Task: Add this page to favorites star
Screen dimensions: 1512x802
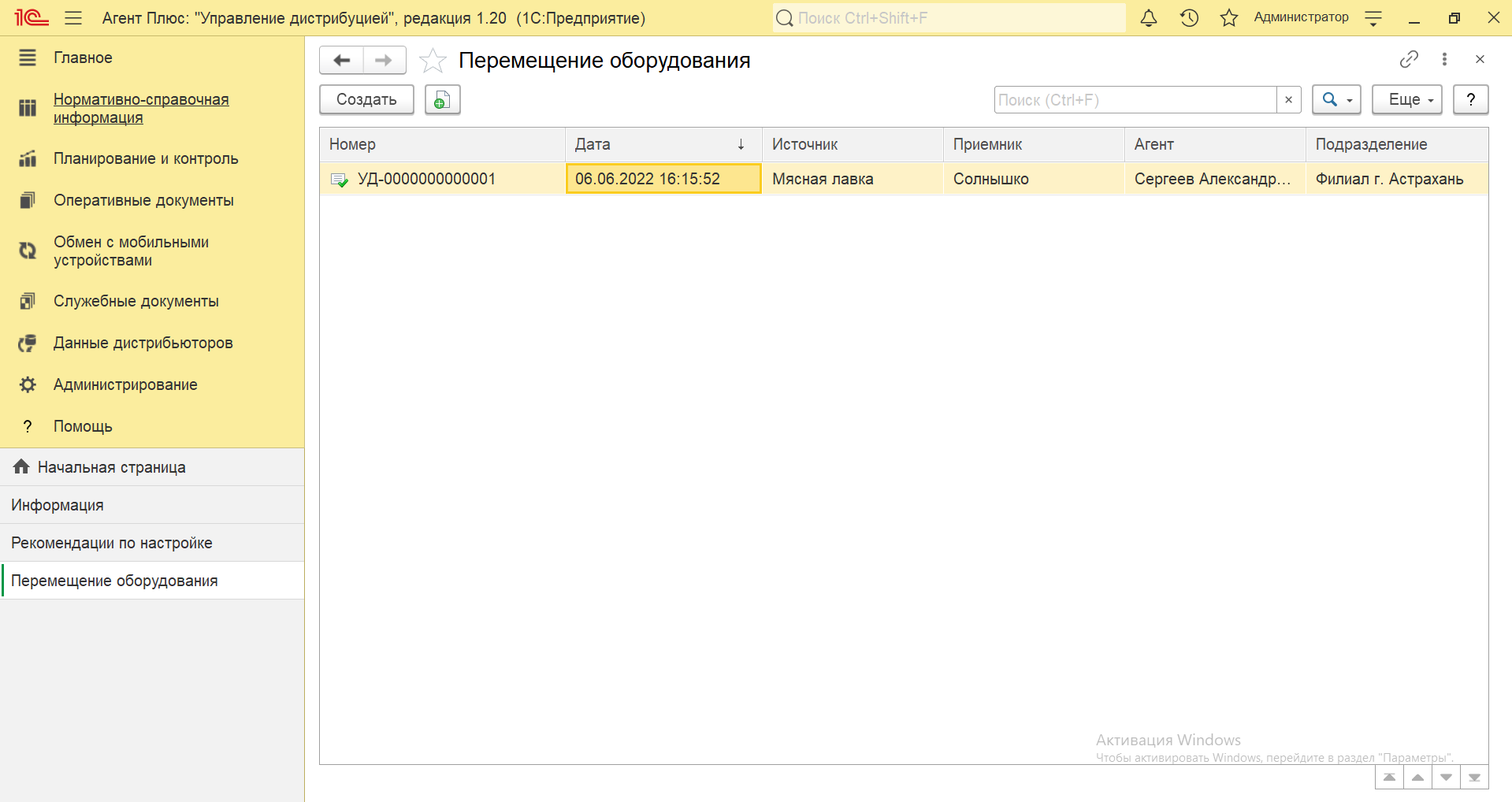Action: [x=433, y=61]
